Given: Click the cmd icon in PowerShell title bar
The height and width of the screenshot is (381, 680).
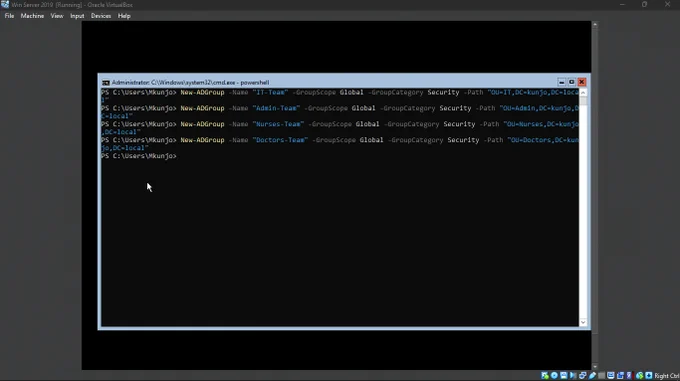Looking at the screenshot, I should coord(106,82).
